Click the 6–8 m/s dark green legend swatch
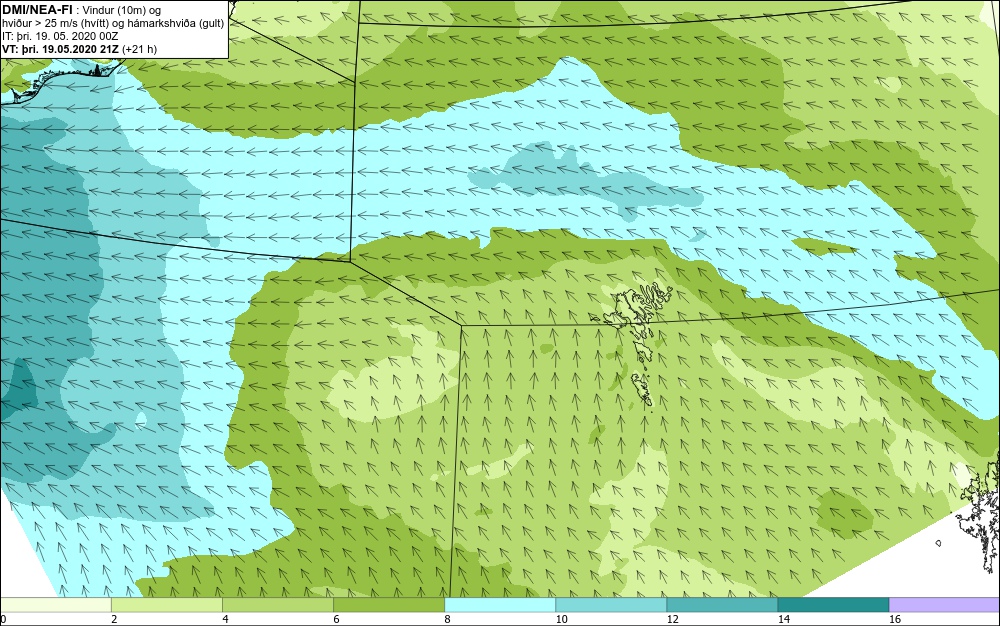Image resolution: width=1000 pixels, height=626 pixels. [x=389, y=605]
